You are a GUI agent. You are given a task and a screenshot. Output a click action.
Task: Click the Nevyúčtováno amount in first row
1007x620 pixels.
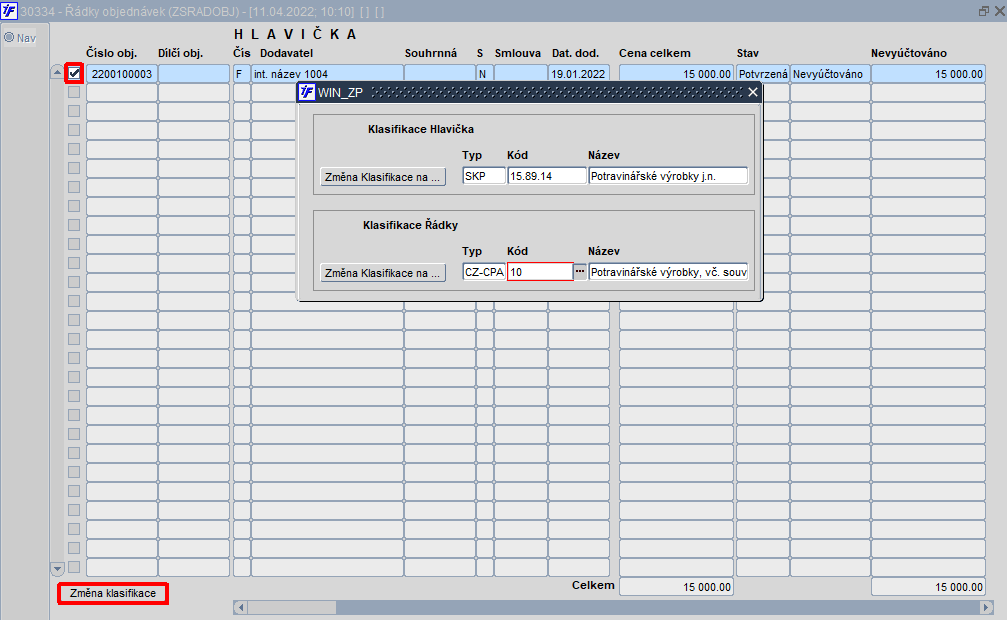(928, 74)
